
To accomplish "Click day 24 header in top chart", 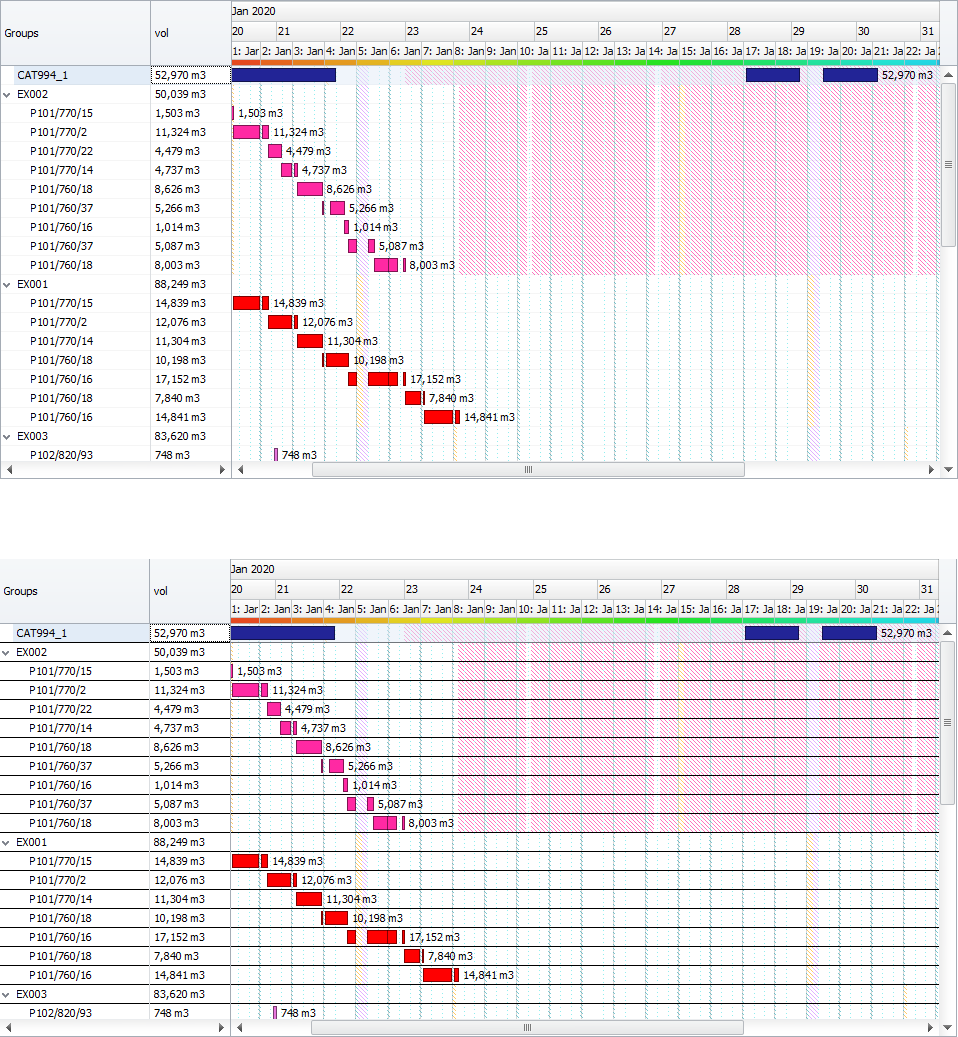I will click(502, 32).
